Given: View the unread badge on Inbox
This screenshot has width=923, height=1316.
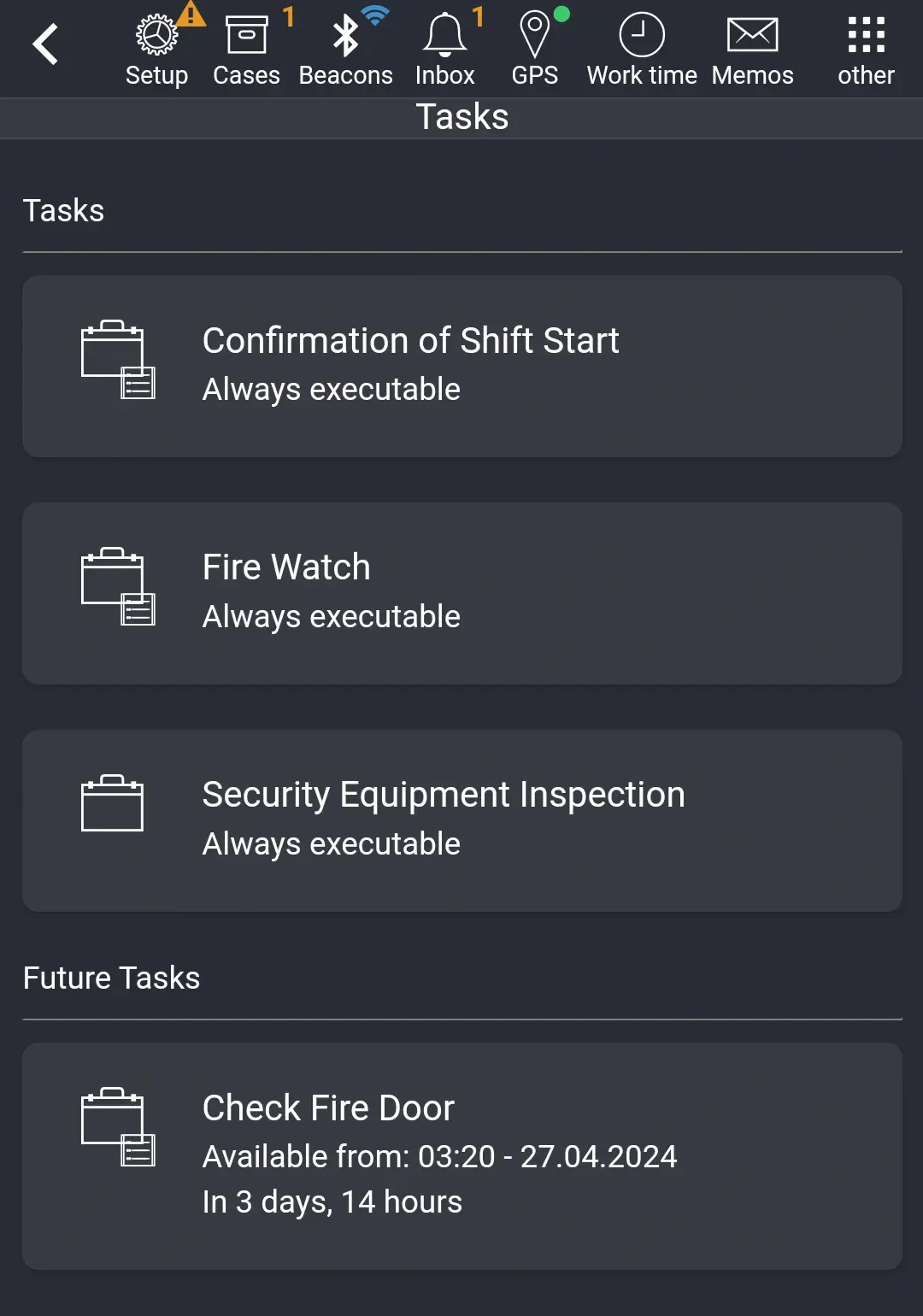Looking at the screenshot, I should (x=478, y=14).
